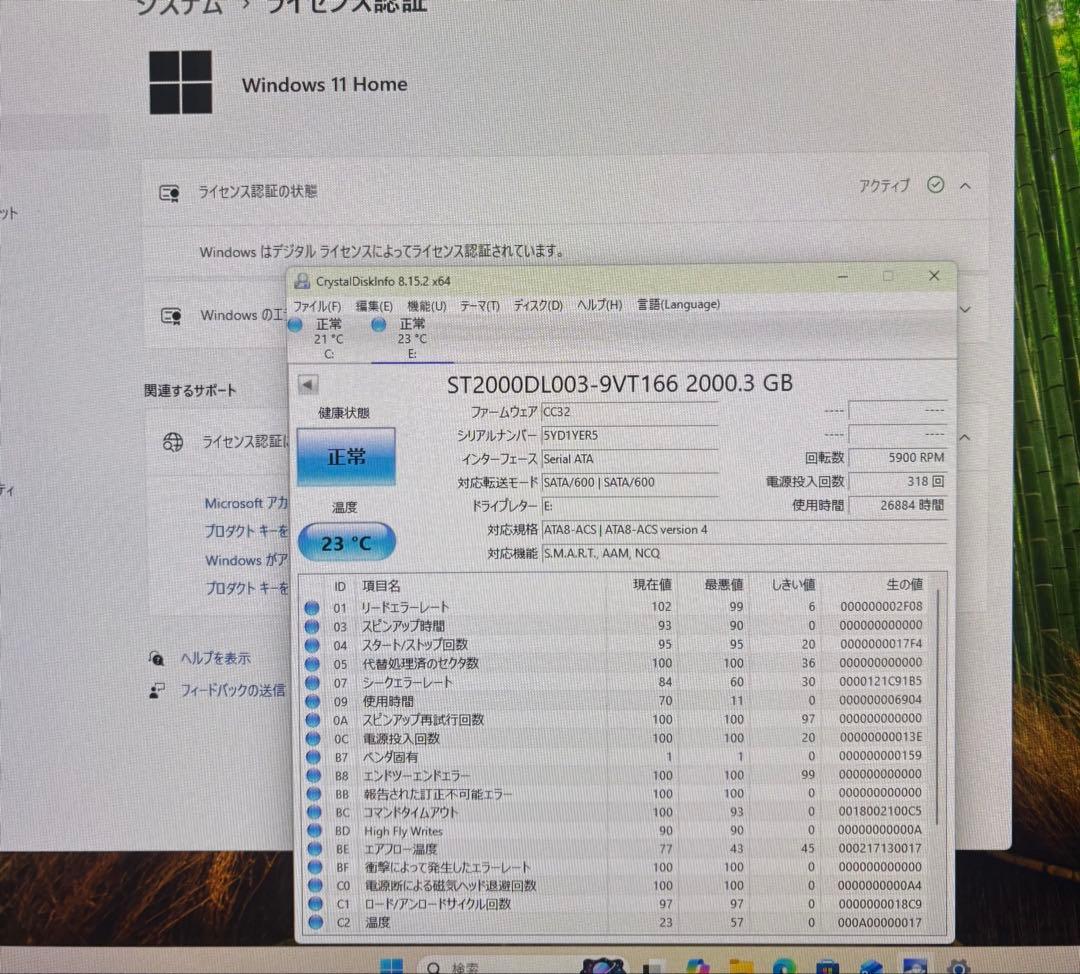This screenshot has width=1080, height=974.
Task: Open the Windows Start button on taskbar
Action: click(391, 966)
